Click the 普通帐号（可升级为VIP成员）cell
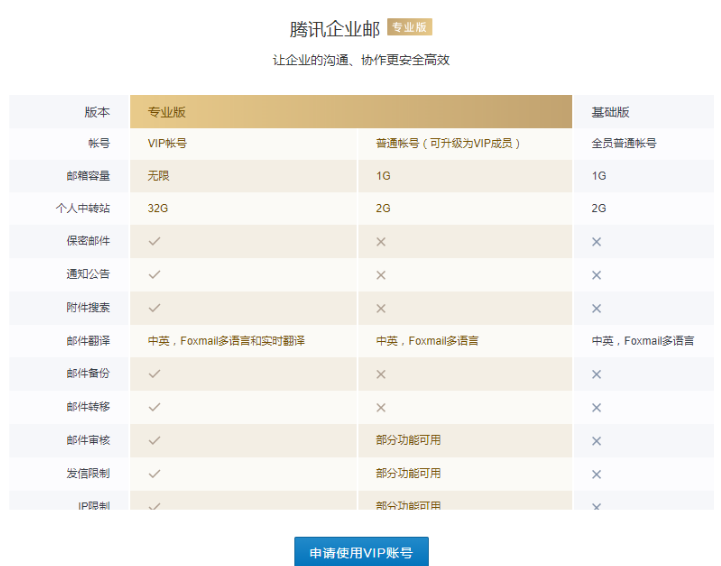The image size is (721, 566). point(448,143)
